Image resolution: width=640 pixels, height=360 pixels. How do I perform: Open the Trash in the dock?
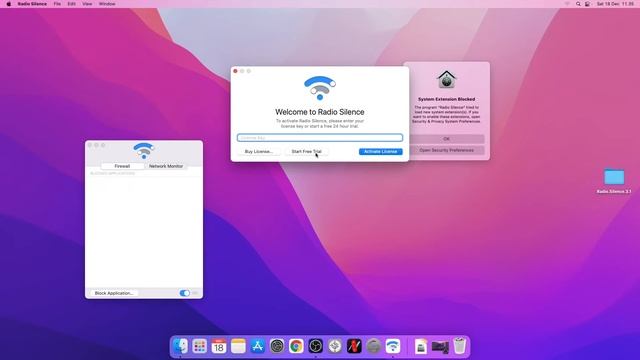click(x=460, y=346)
